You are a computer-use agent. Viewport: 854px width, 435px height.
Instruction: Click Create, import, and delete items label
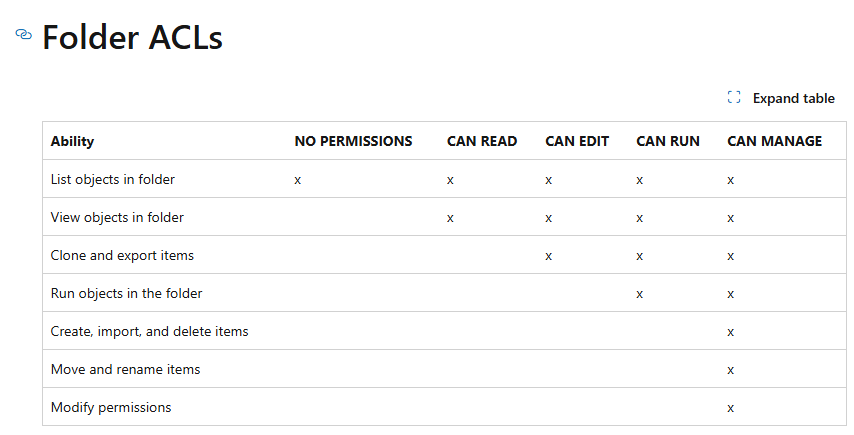149,332
